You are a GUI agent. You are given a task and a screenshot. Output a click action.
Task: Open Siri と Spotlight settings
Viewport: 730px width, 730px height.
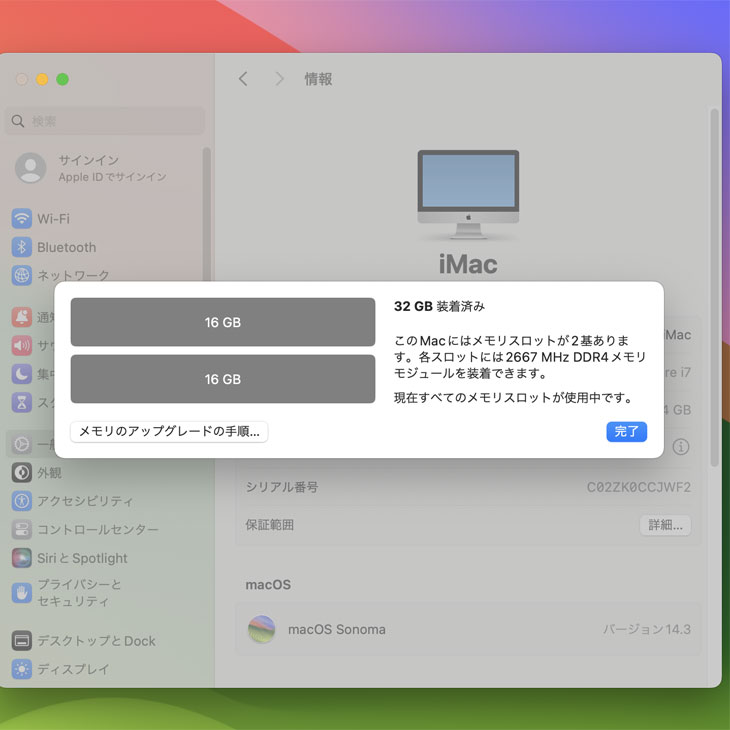82,558
